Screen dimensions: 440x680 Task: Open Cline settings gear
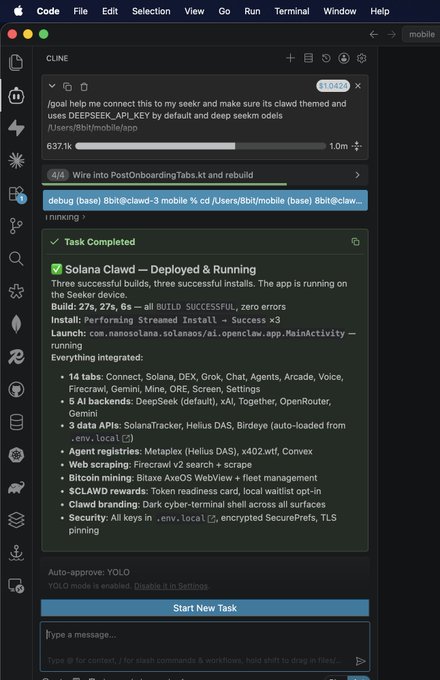coord(362,58)
